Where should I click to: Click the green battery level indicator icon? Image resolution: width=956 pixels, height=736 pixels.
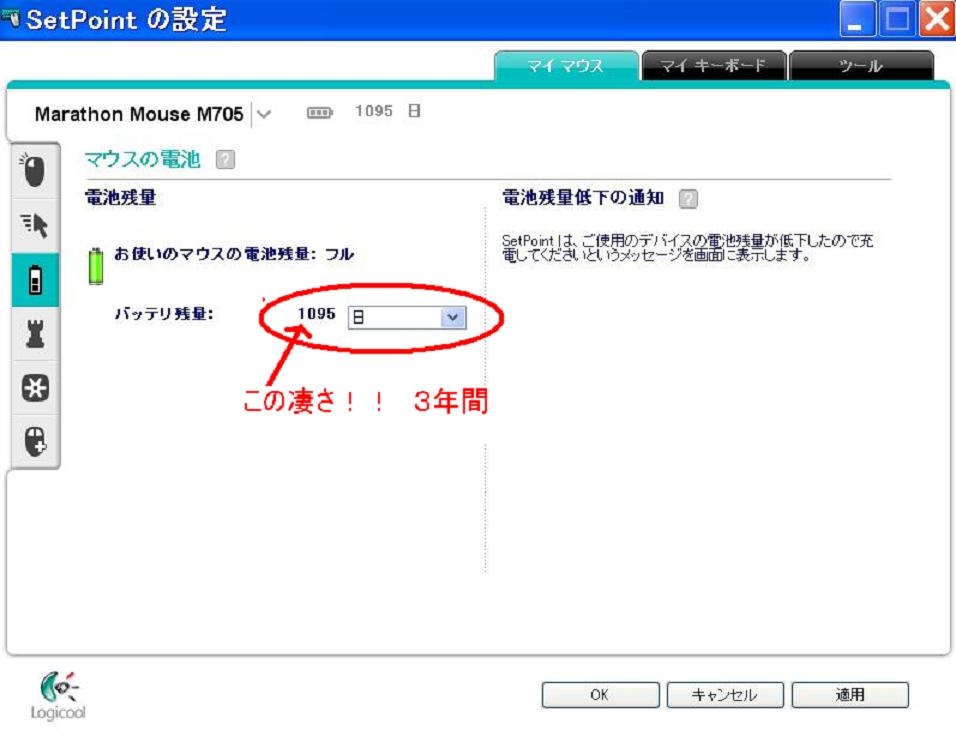point(96,266)
